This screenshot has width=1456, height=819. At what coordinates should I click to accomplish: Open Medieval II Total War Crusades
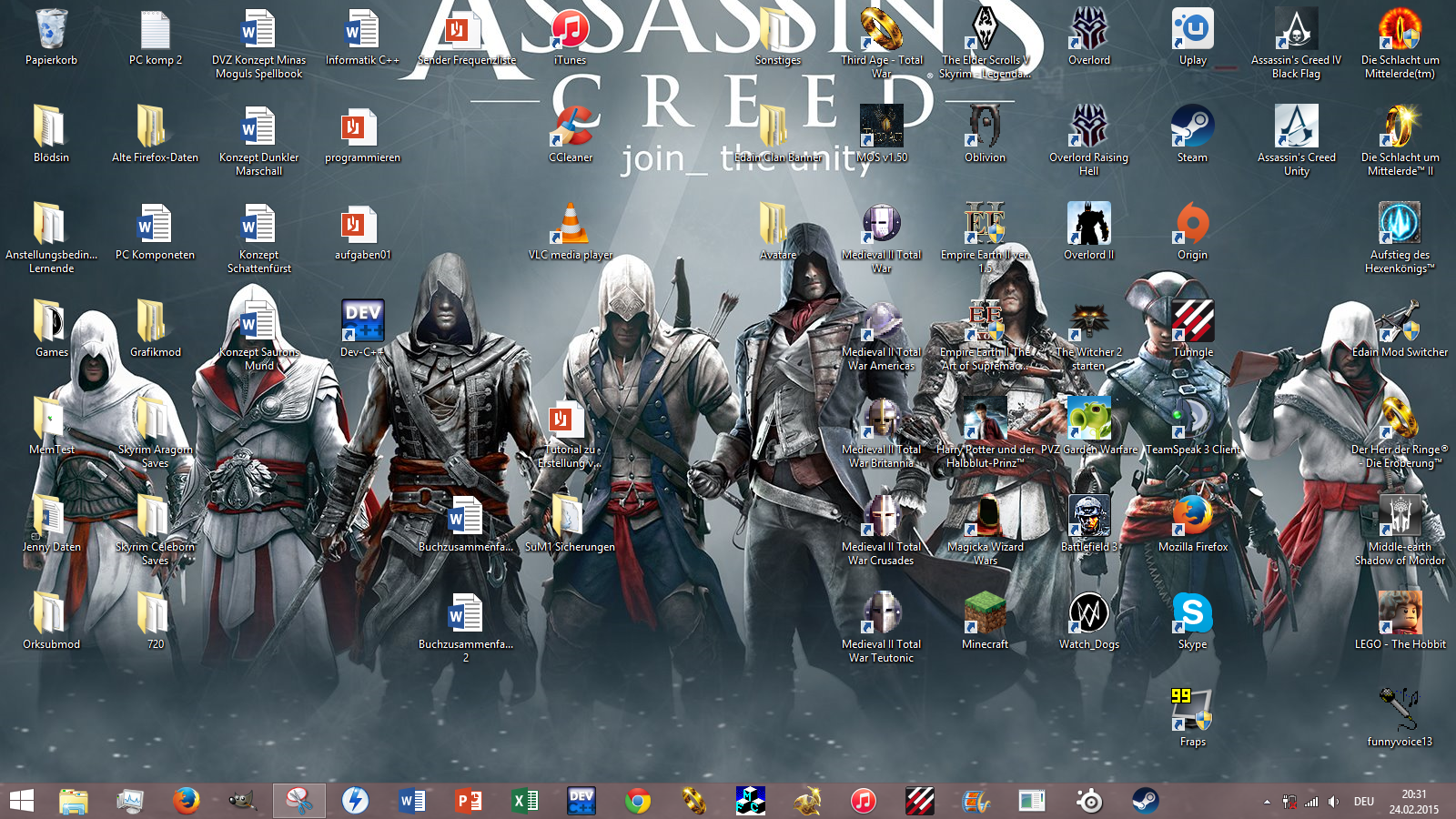coord(881,516)
